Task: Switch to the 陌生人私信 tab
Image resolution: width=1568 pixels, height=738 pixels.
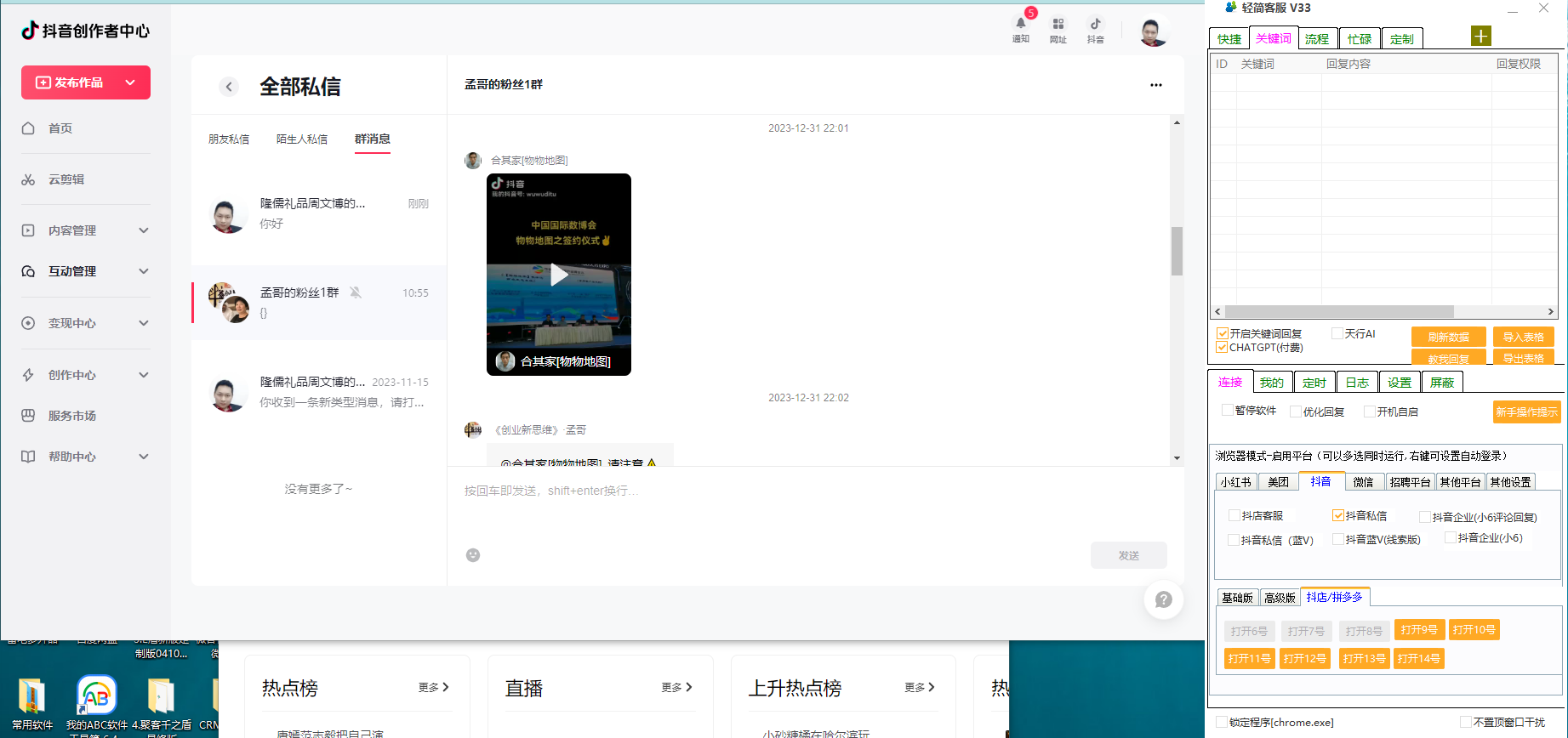Action: click(302, 139)
